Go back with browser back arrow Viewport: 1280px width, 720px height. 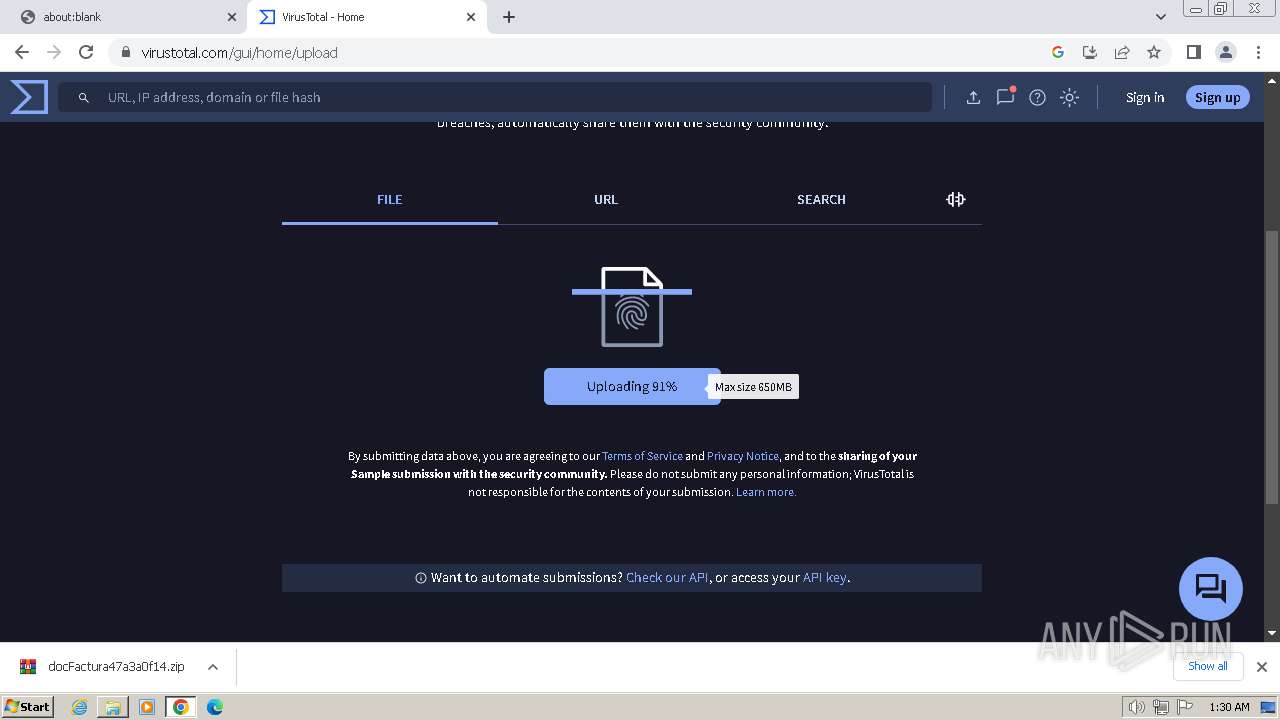pyautogui.click(x=22, y=52)
